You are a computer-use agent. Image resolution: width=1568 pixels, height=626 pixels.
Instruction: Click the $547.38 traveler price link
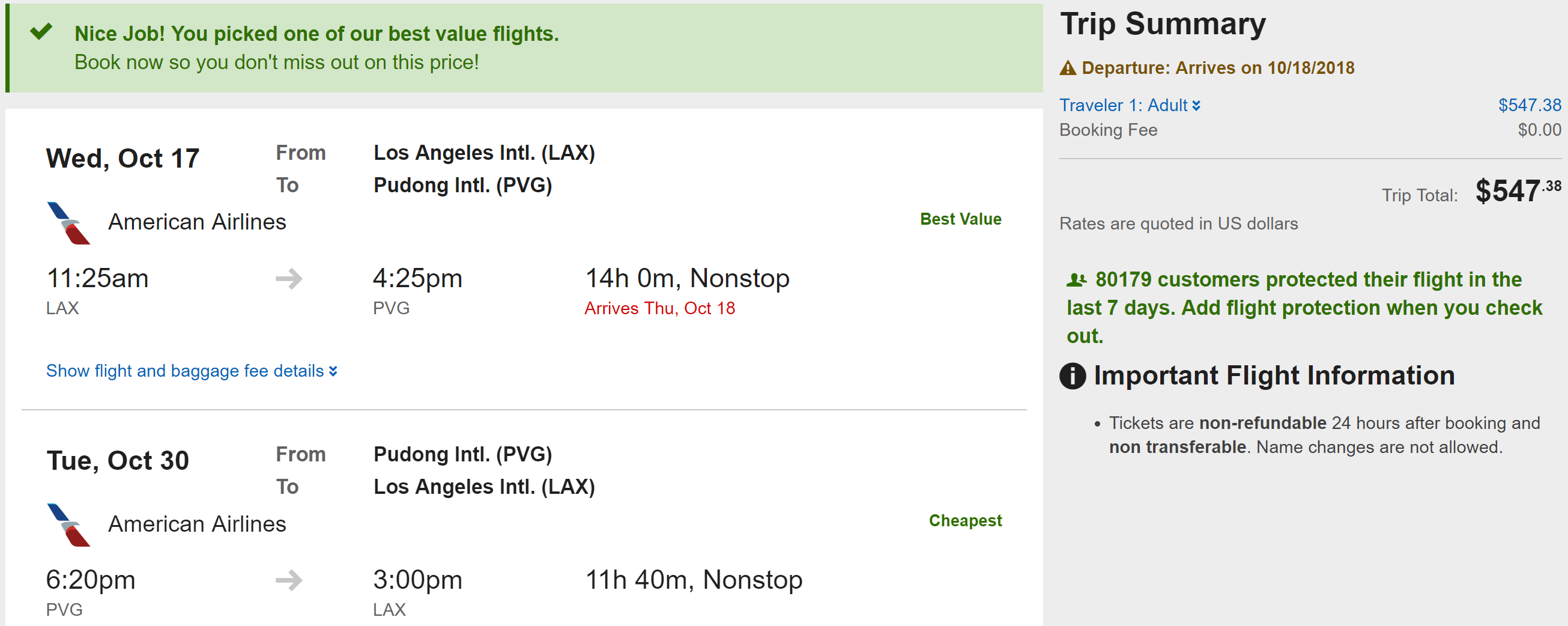point(1529,105)
